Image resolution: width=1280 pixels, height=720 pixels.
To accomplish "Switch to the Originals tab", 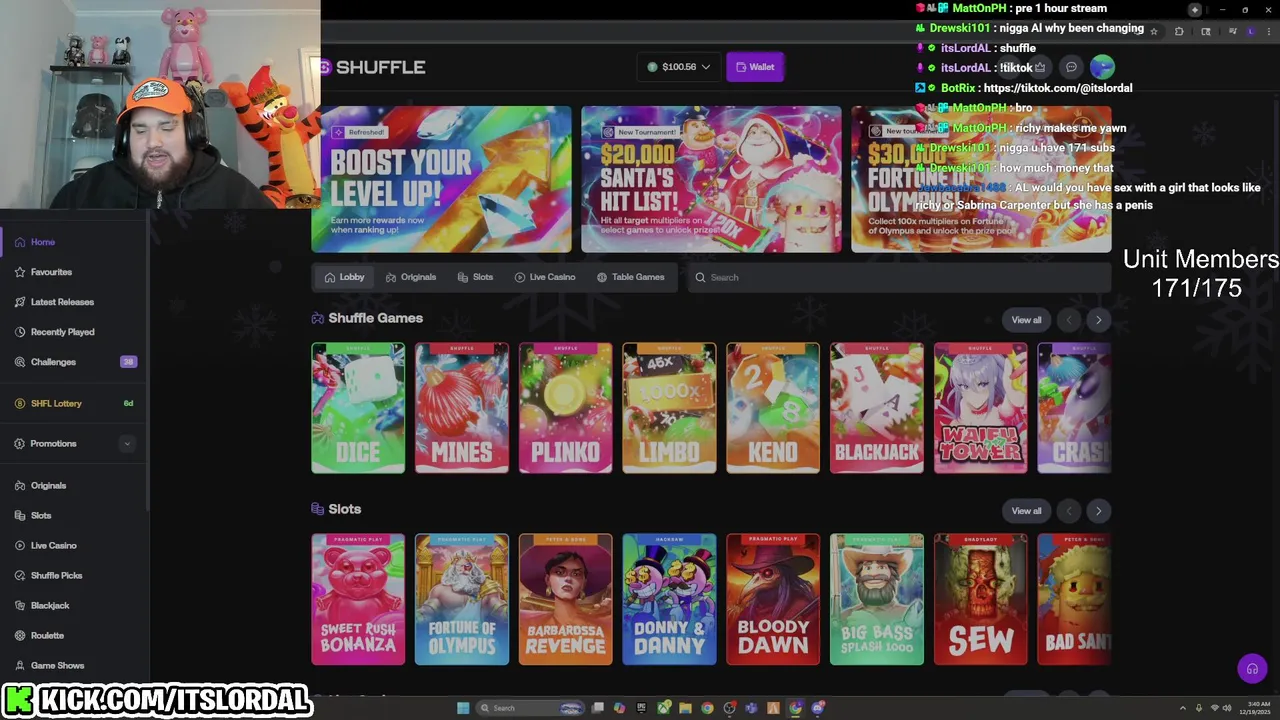I will [411, 277].
